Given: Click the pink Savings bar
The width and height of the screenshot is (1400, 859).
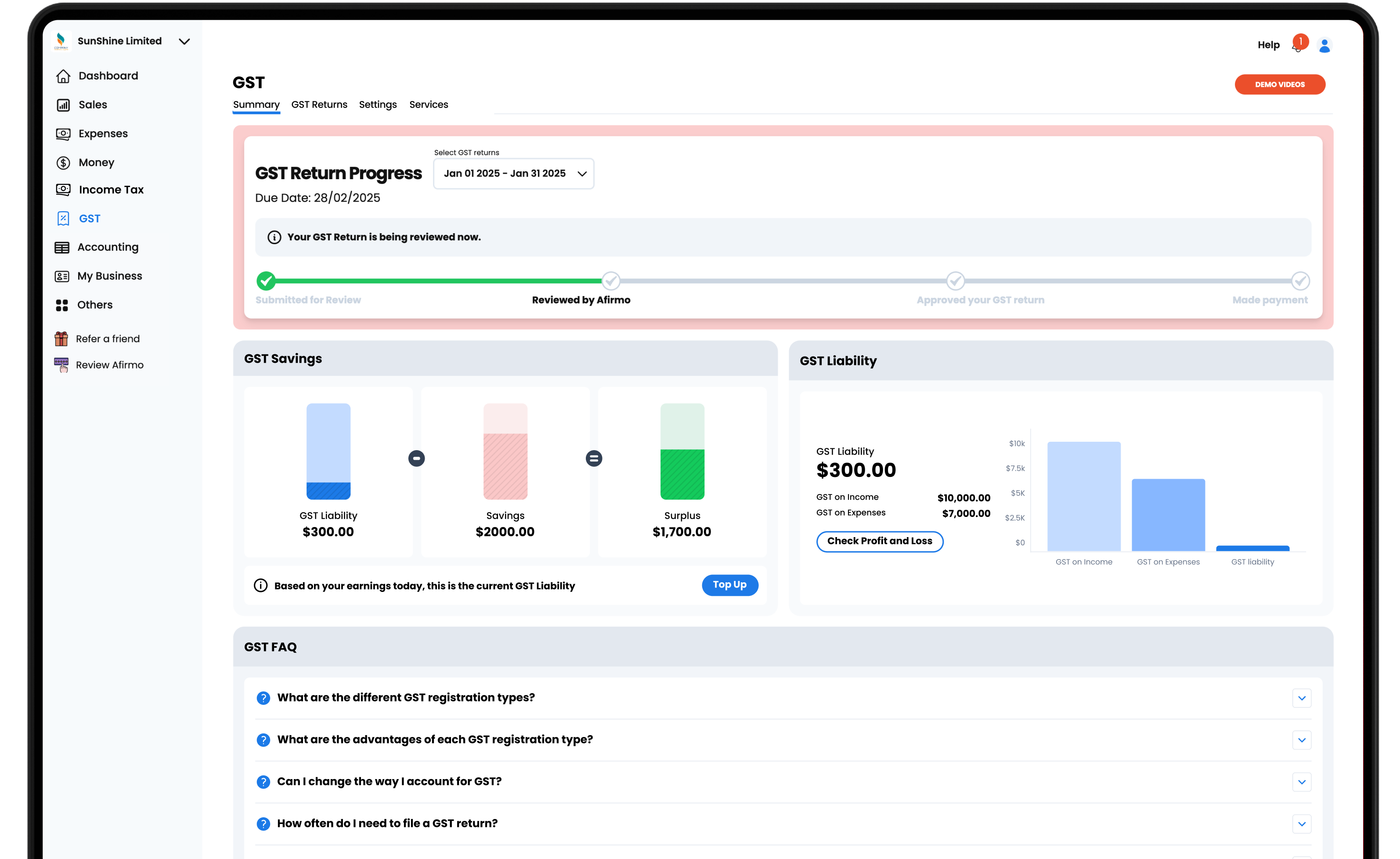Looking at the screenshot, I should pyautogui.click(x=505, y=451).
